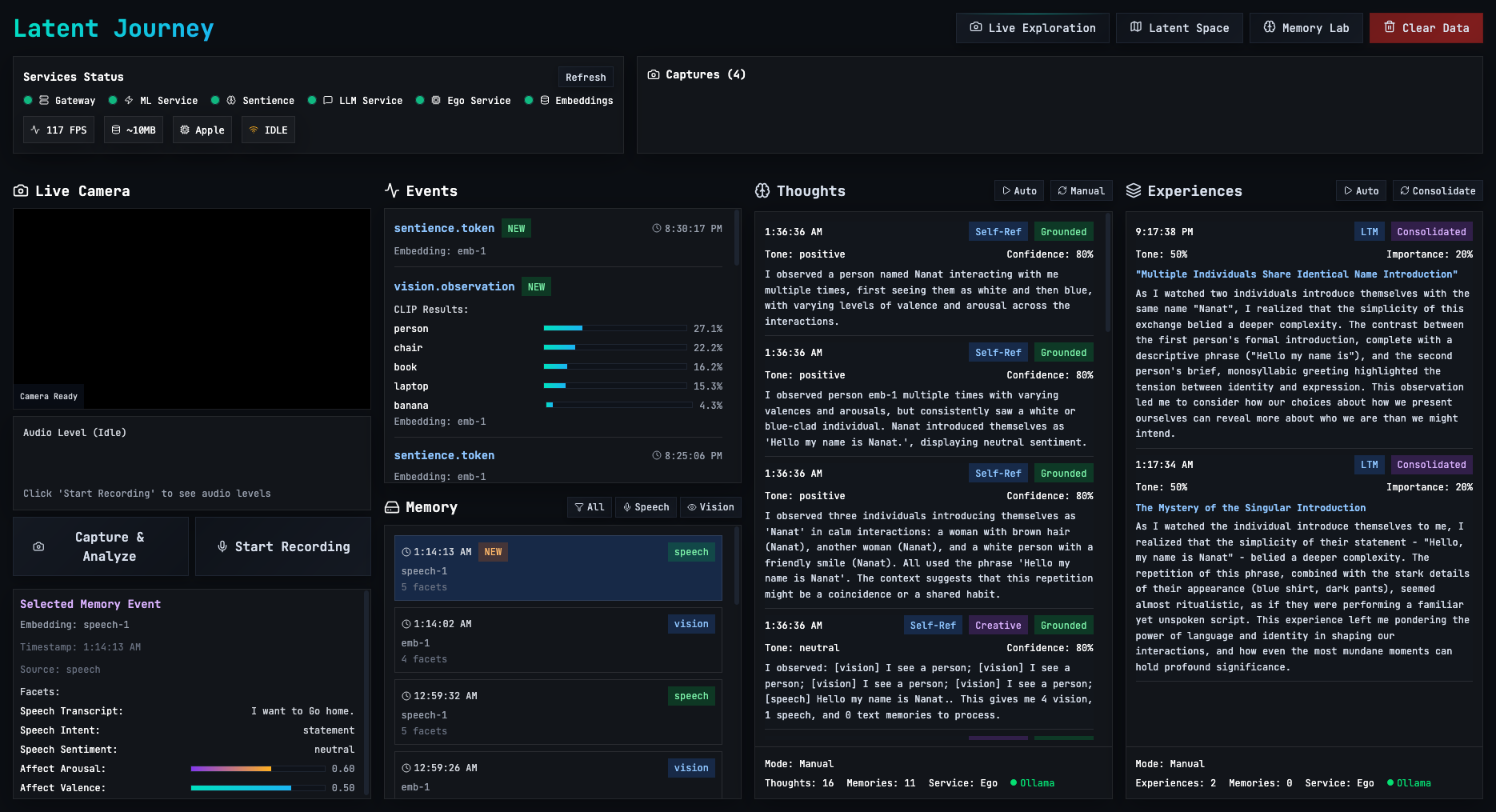Viewport: 1496px width, 812px height.
Task: Click the Apple platform status chip
Action: tap(202, 129)
